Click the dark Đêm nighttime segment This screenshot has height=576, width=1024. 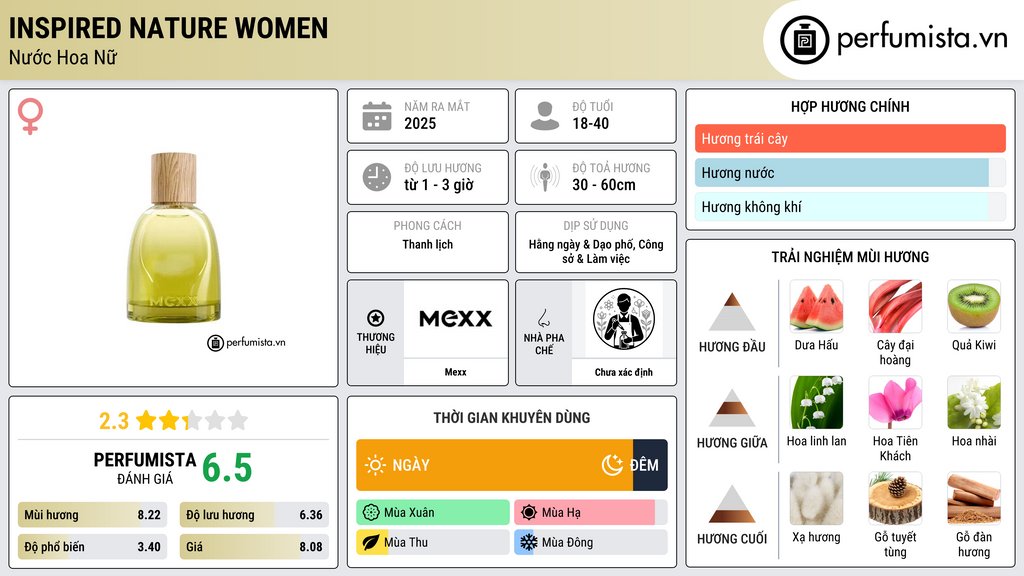click(650, 465)
